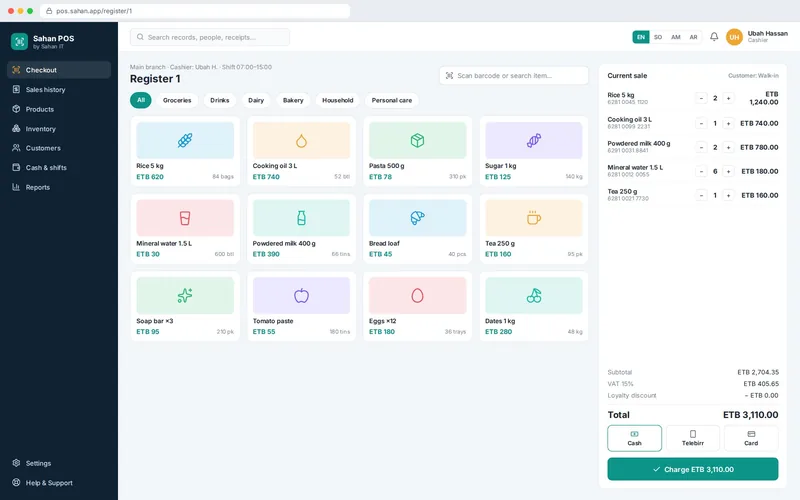800x500 pixels.
Task: Show All product categories
Action: [141, 100]
